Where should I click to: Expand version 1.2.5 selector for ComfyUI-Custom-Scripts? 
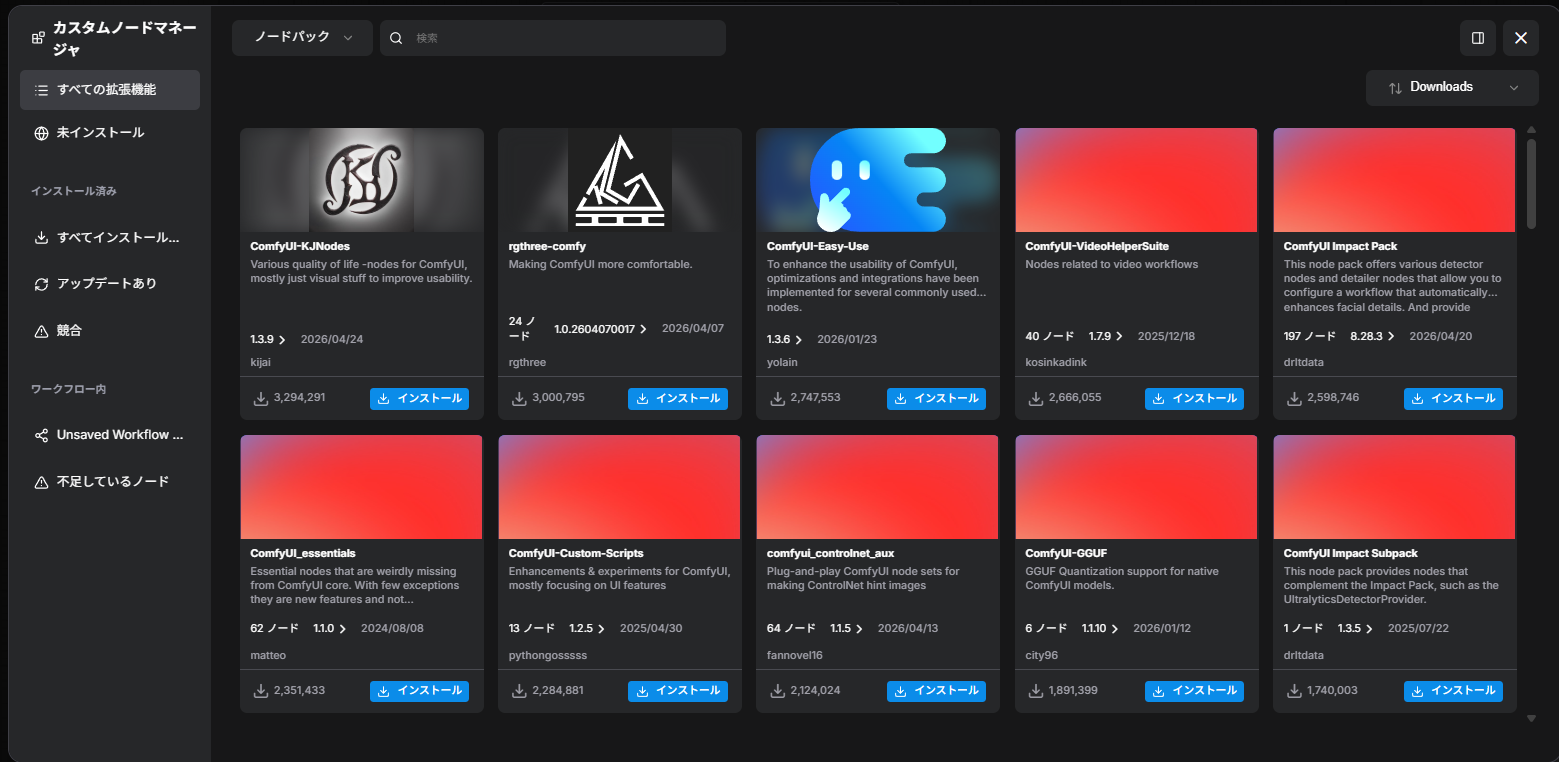587,630
